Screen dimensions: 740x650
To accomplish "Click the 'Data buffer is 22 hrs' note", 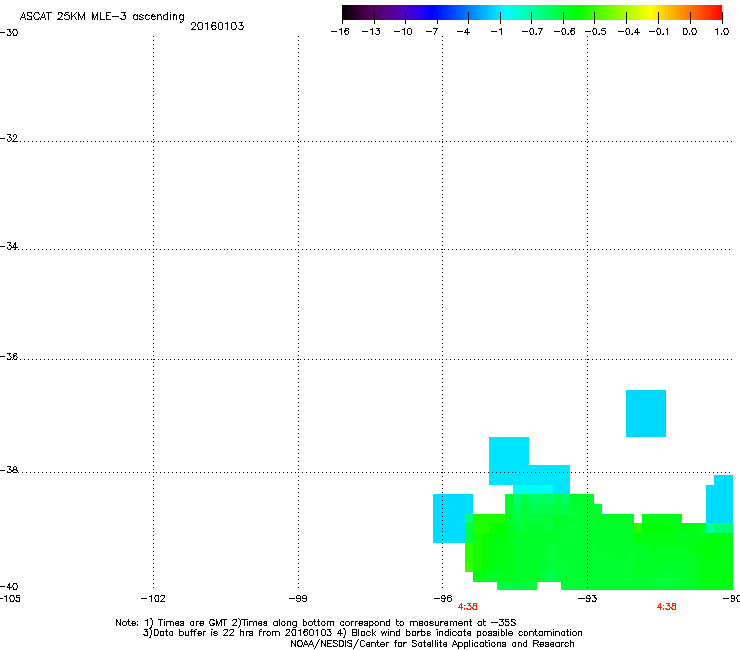I will tap(362, 633).
